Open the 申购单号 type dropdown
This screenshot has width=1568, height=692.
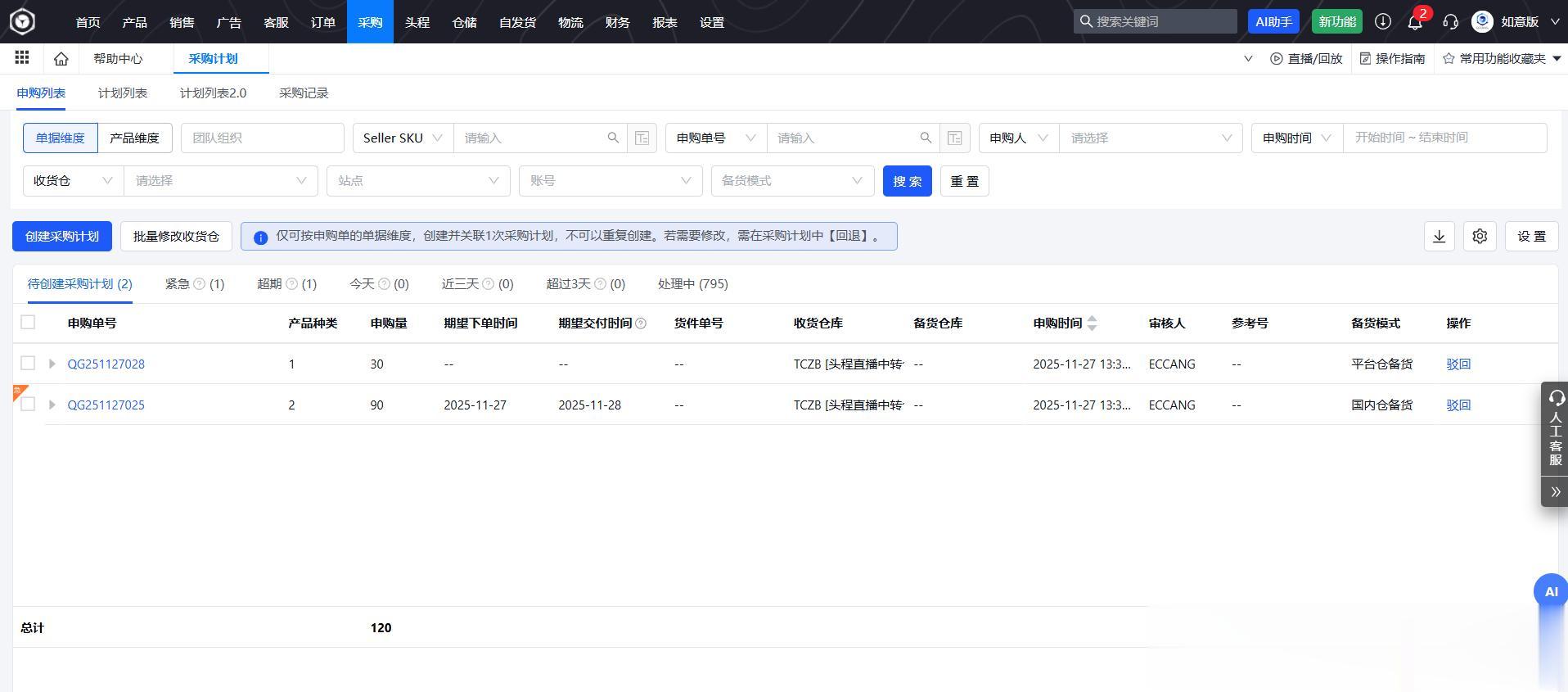(x=716, y=138)
